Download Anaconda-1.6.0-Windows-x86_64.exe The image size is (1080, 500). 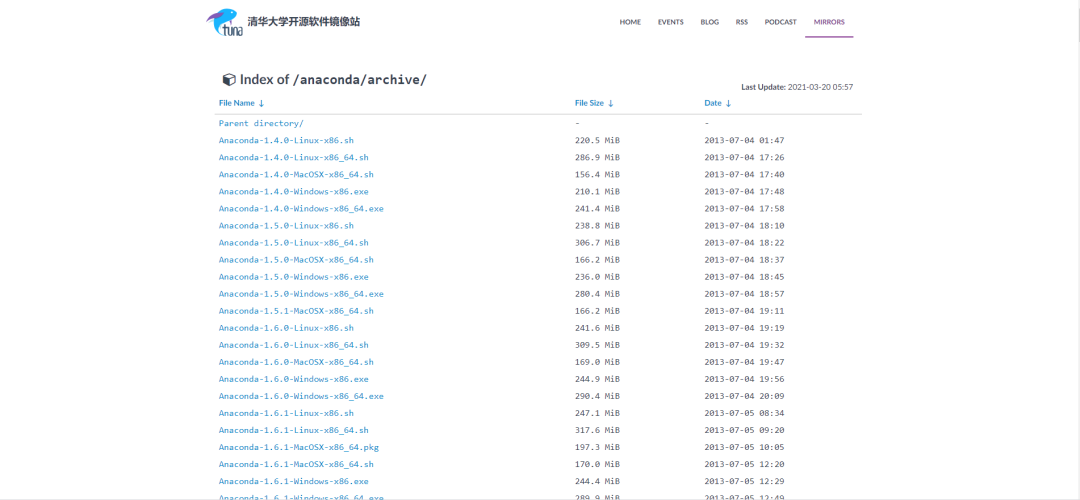[x=301, y=396]
